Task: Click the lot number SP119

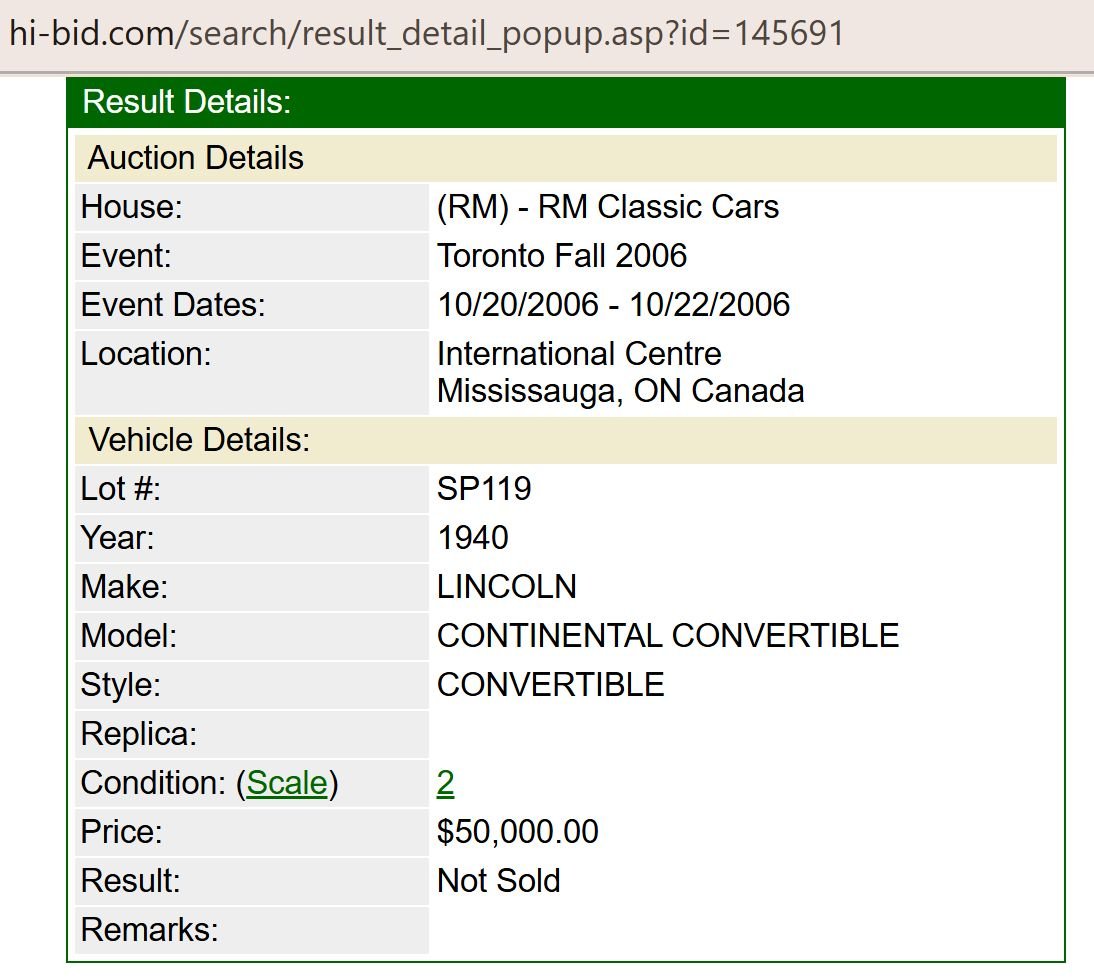Action: [x=484, y=489]
